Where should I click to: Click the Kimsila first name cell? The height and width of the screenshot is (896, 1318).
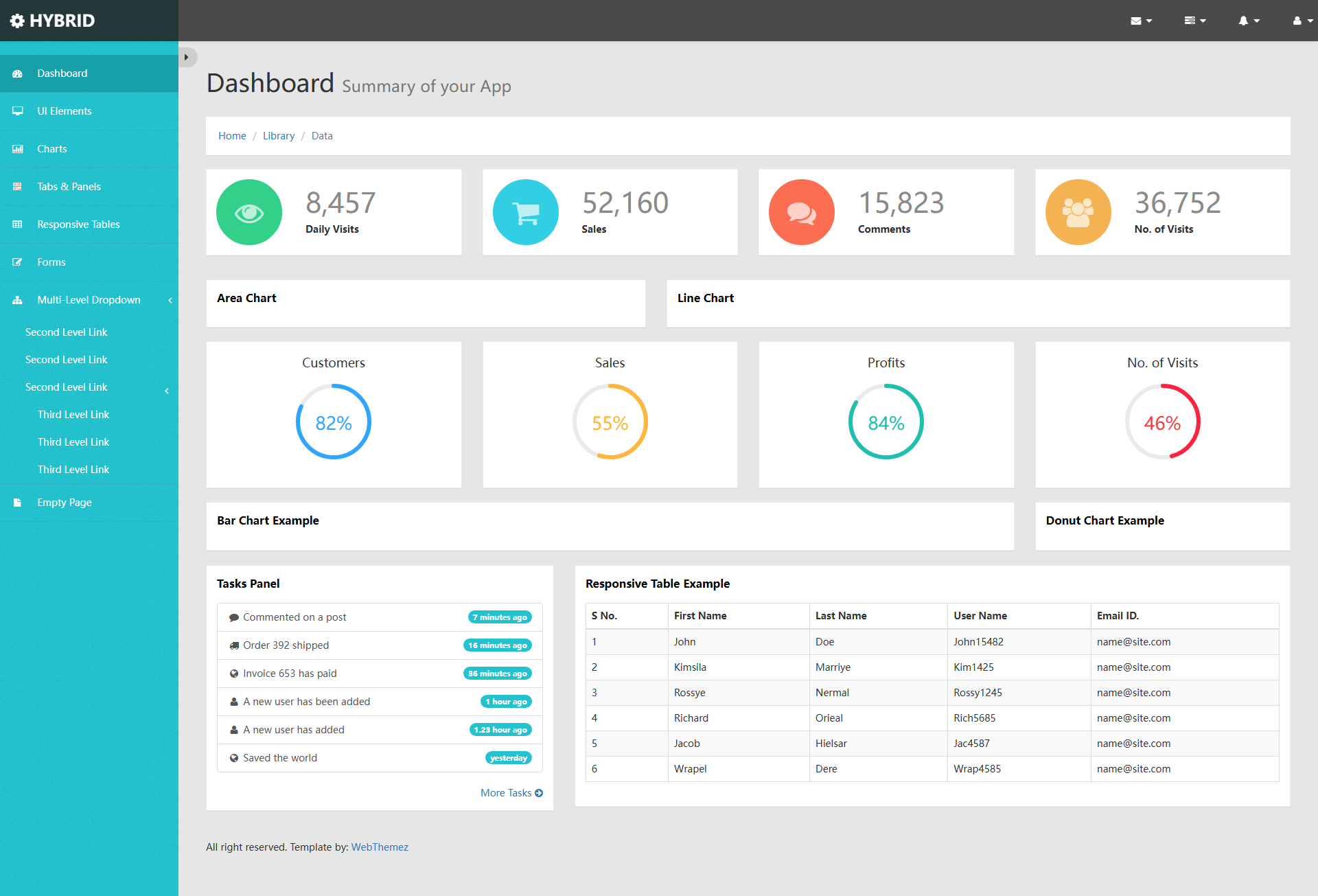[739, 667]
